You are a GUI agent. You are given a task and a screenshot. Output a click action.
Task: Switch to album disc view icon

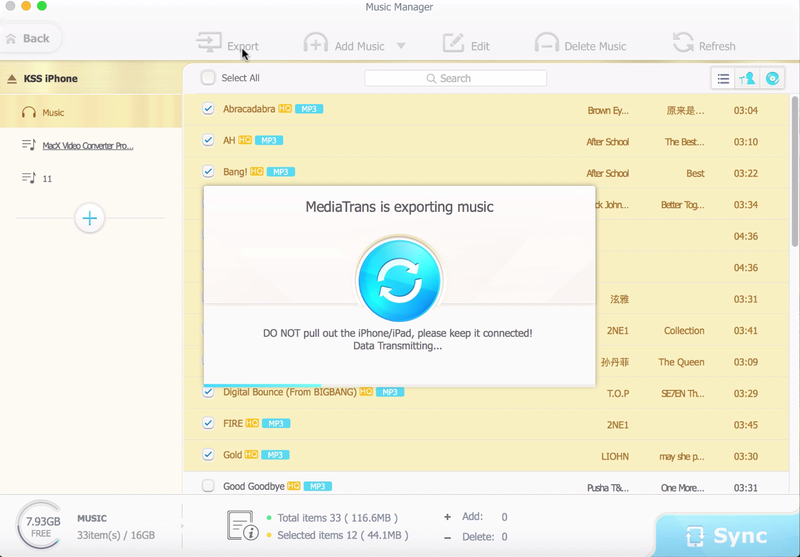(x=772, y=79)
